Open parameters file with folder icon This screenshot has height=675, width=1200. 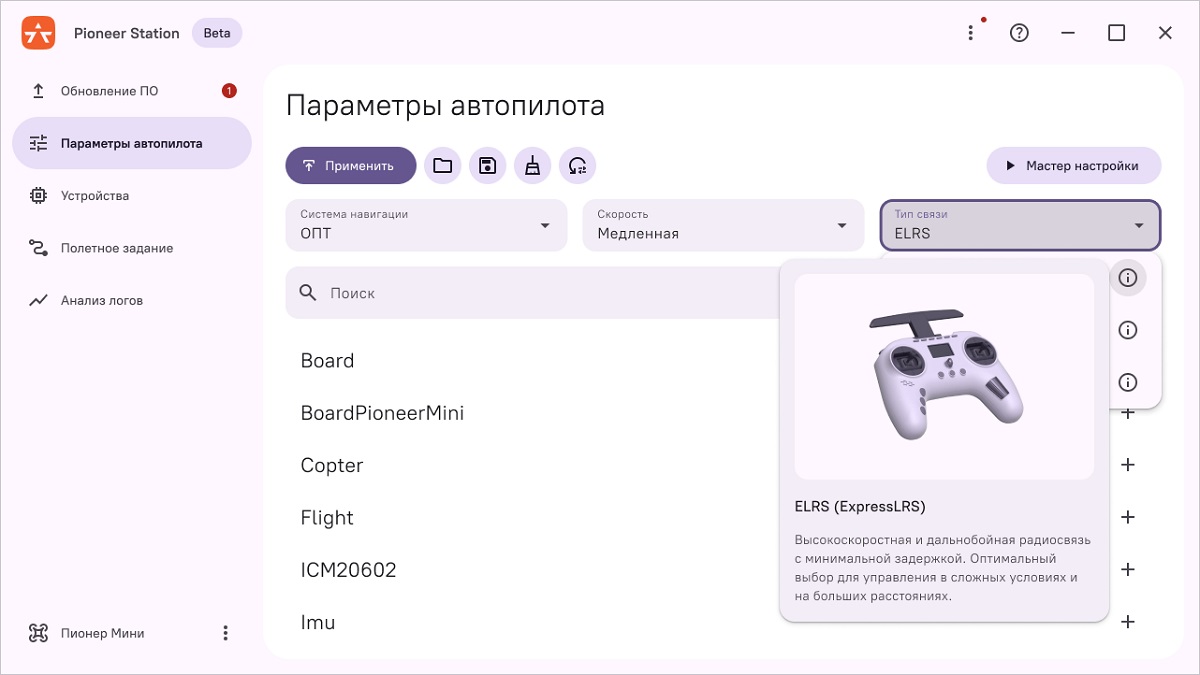tap(442, 166)
